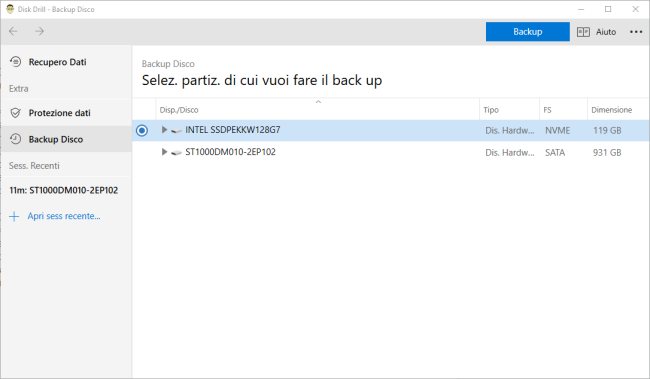
Task: Click the 119 GB size cell
Action: click(x=607, y=131)
